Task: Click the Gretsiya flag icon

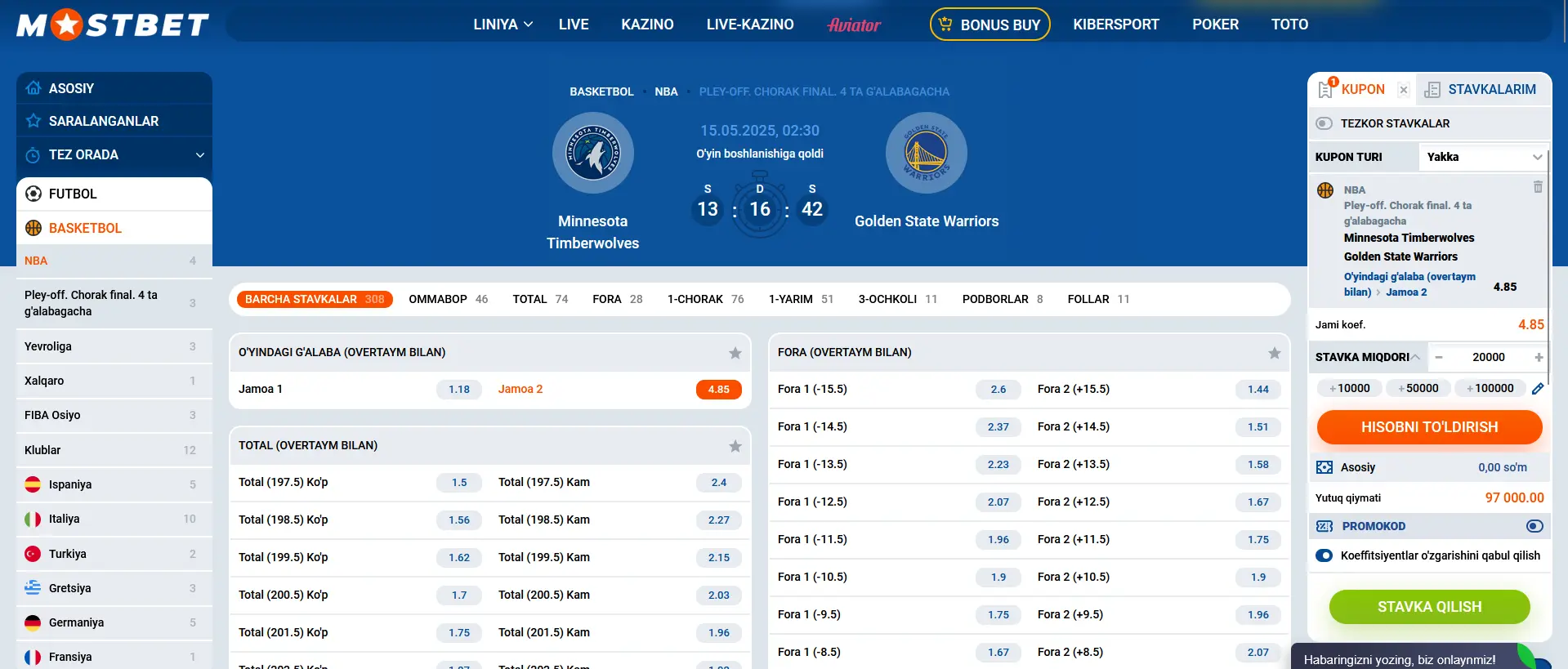Action: (x=33, y=588)
